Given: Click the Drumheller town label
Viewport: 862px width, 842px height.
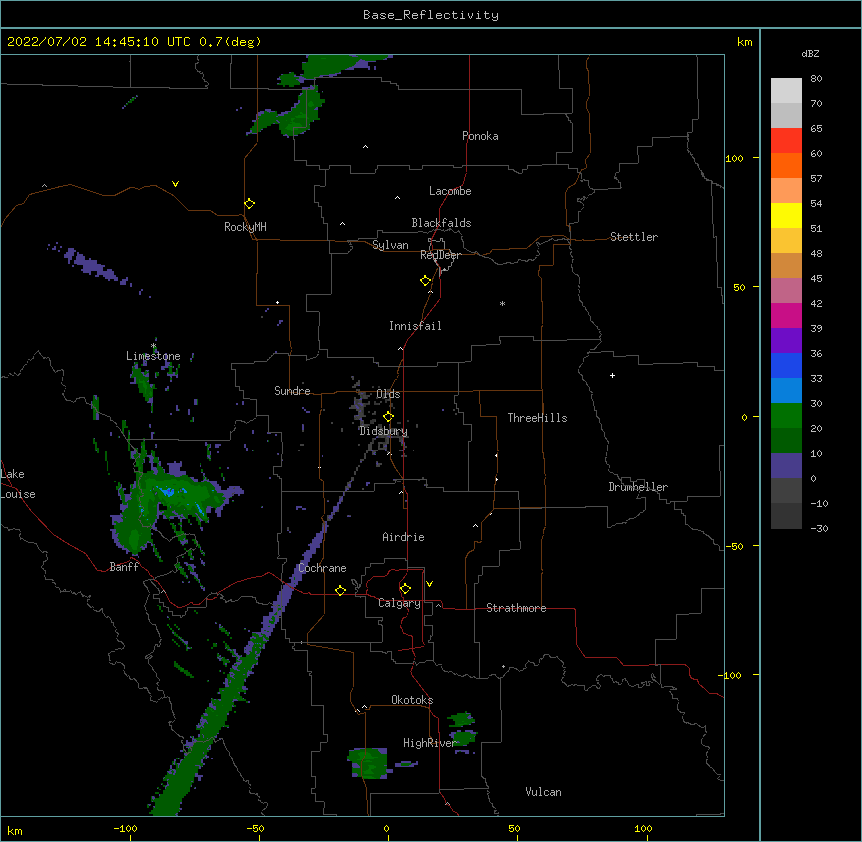Looking at the screenshot, I should [638, 487].
